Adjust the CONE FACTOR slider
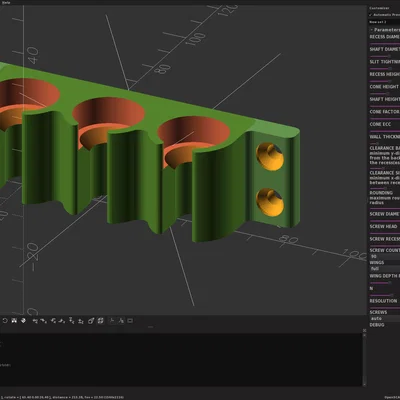Image resolution: width=400 pixels, height=400 pixels. tap(385, 118)
